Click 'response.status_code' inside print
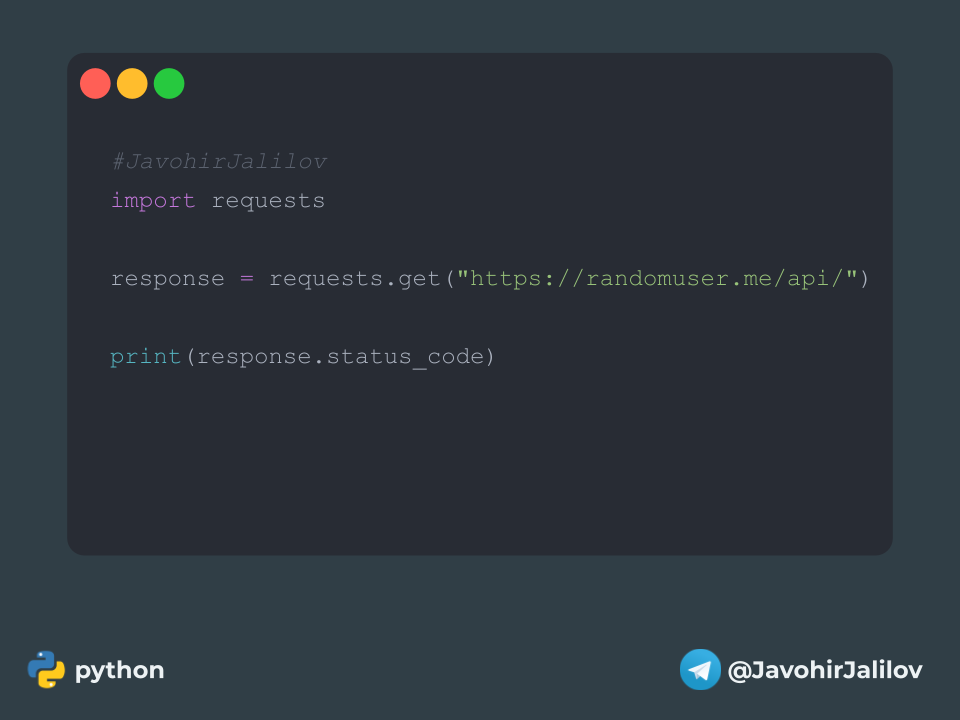This screenshot has width=960, height=720. [x=340, y=356]
